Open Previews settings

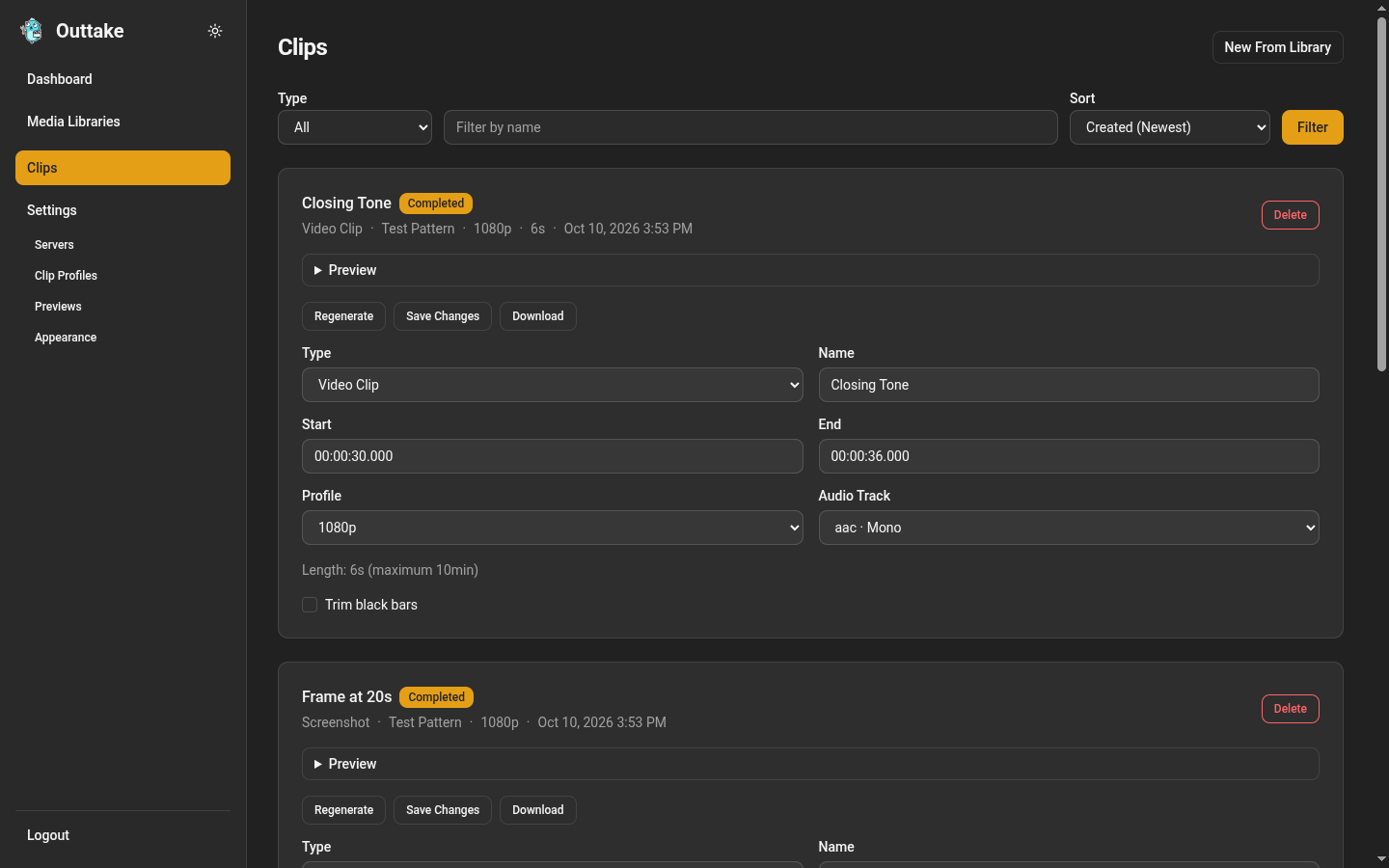coord(58,307)
